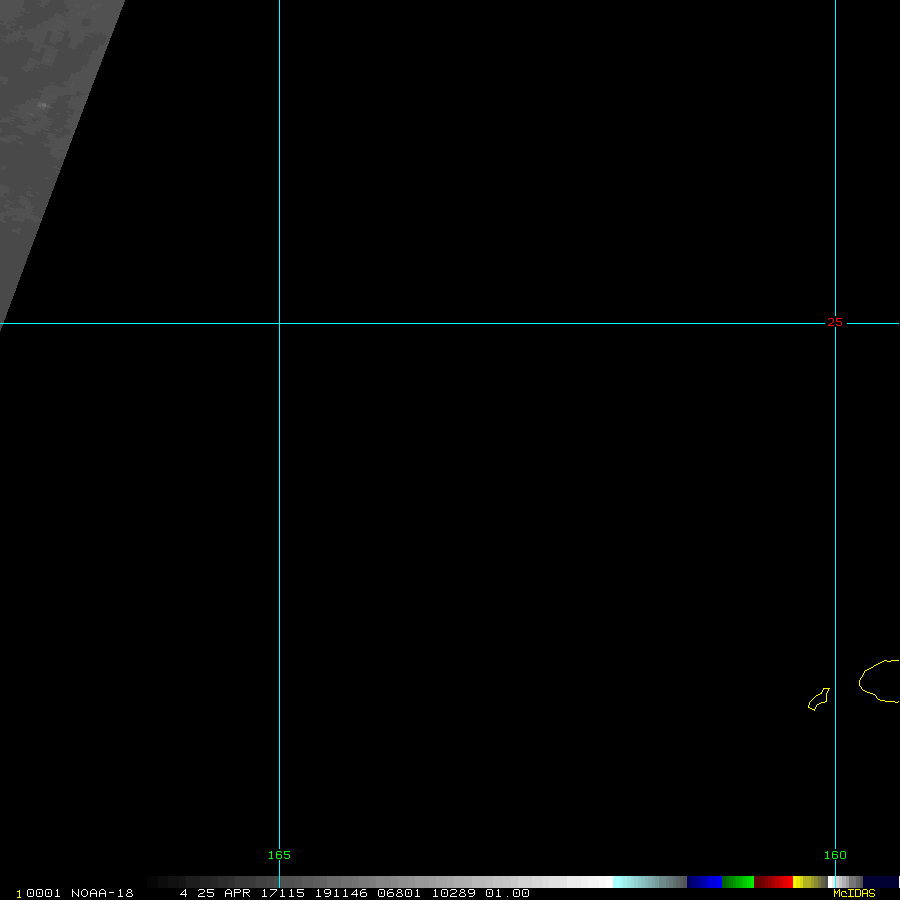Click the bright white spot in satellite swath
900x900 pixels.
42,102
